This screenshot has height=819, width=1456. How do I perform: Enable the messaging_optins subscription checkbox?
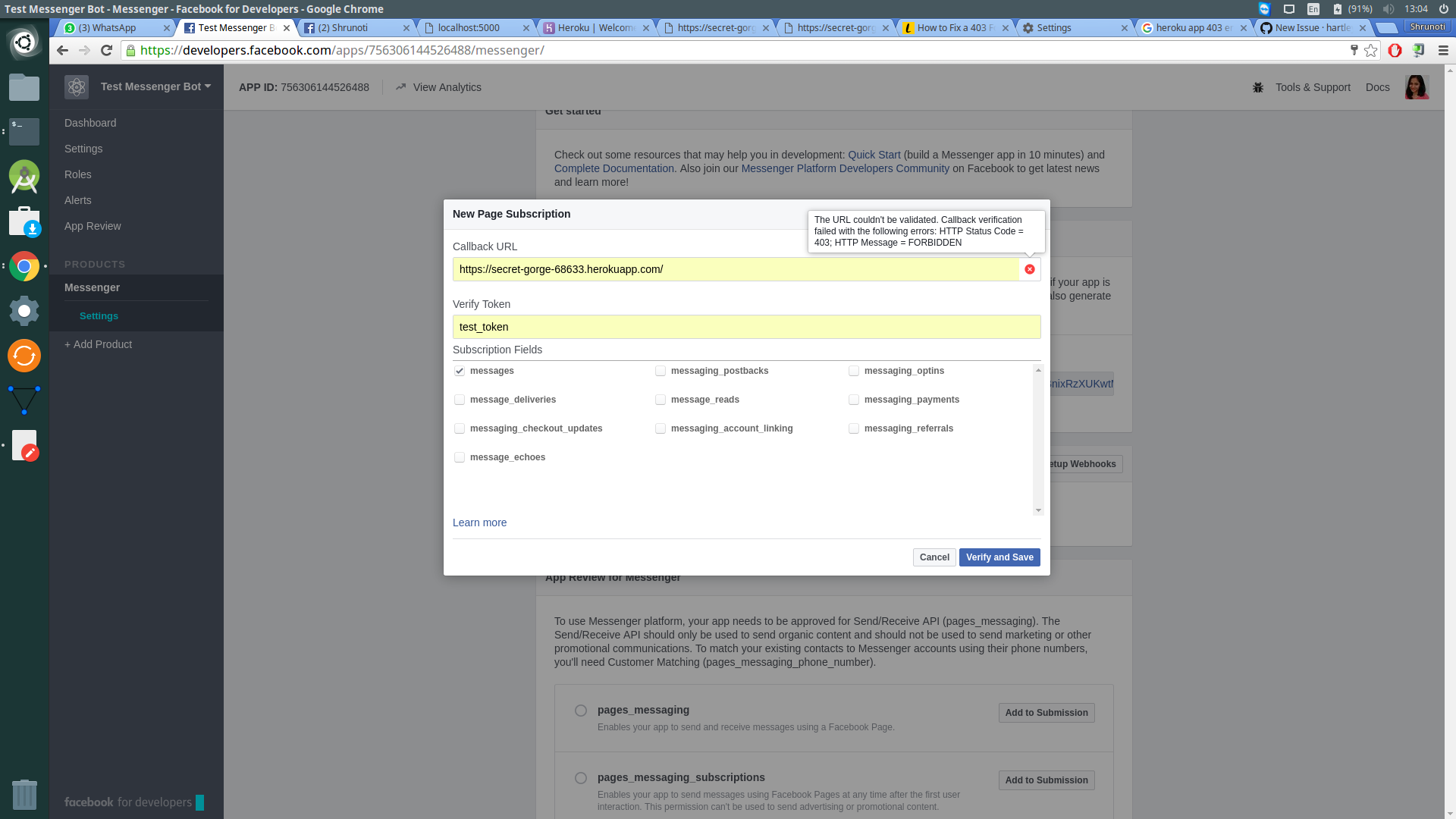pyautogui.click(x=854, y=370)
